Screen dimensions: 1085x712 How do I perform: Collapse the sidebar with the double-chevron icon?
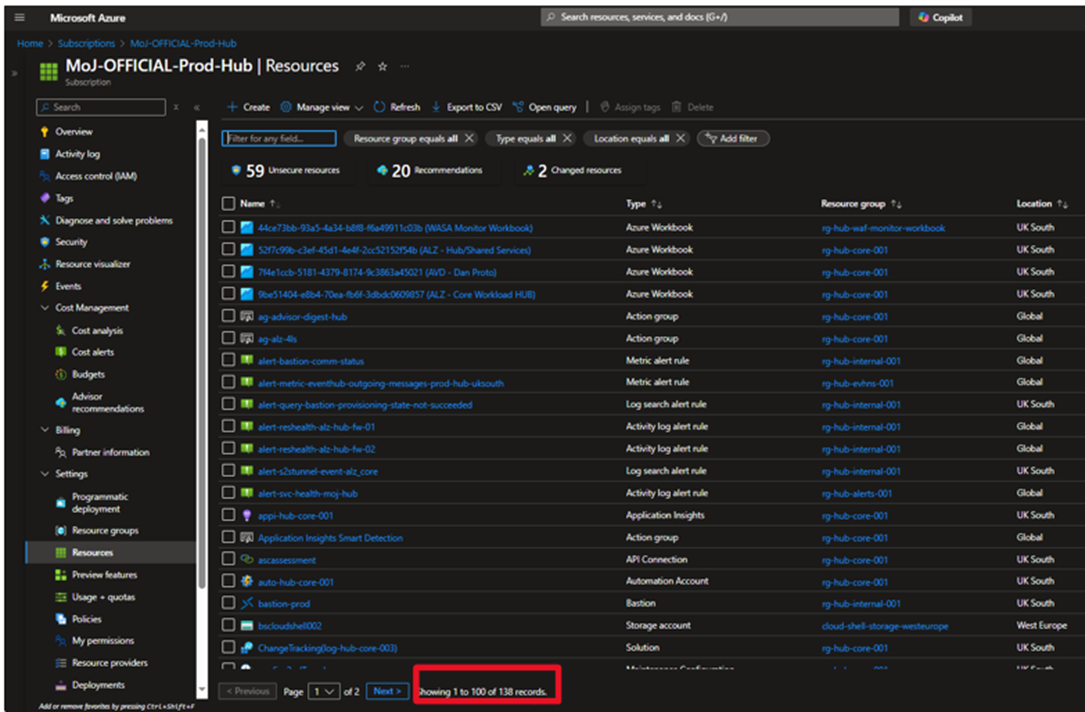pyautogui.click(x=197, y=107)
